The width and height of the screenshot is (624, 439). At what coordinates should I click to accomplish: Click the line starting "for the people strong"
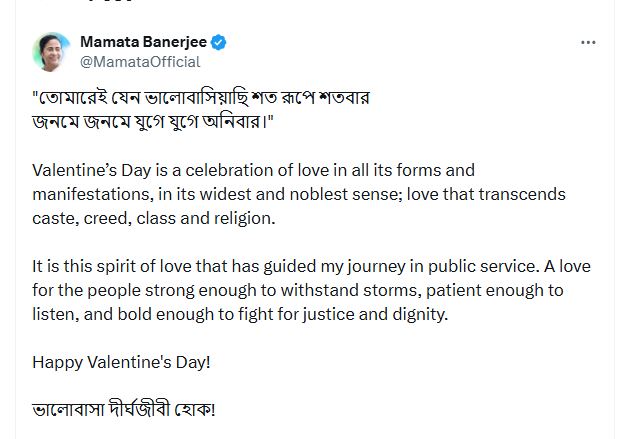(298, 291)
